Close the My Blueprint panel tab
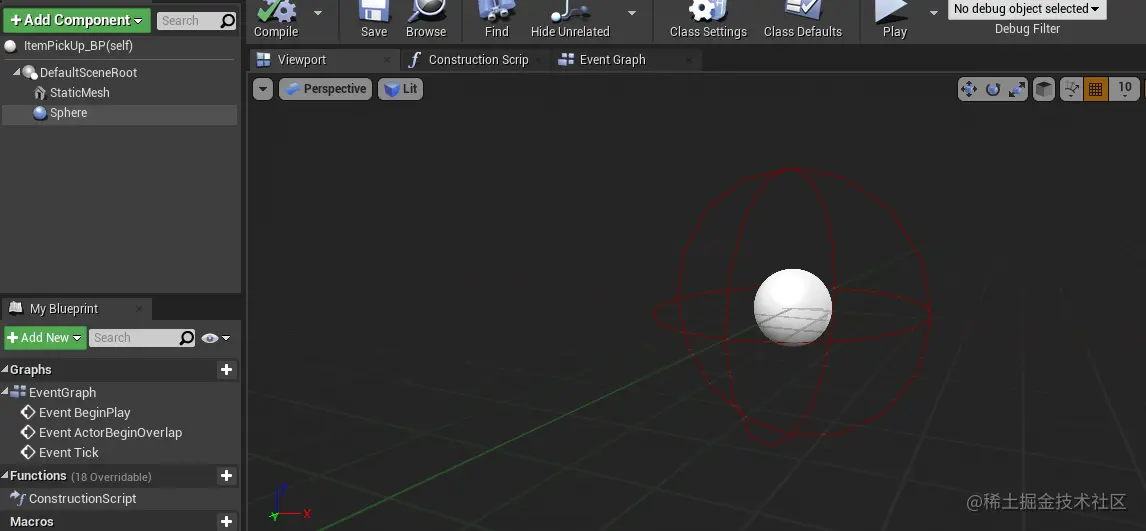Image resolution: width=1146 pixels, height=531 pixels. click(139, 309)
